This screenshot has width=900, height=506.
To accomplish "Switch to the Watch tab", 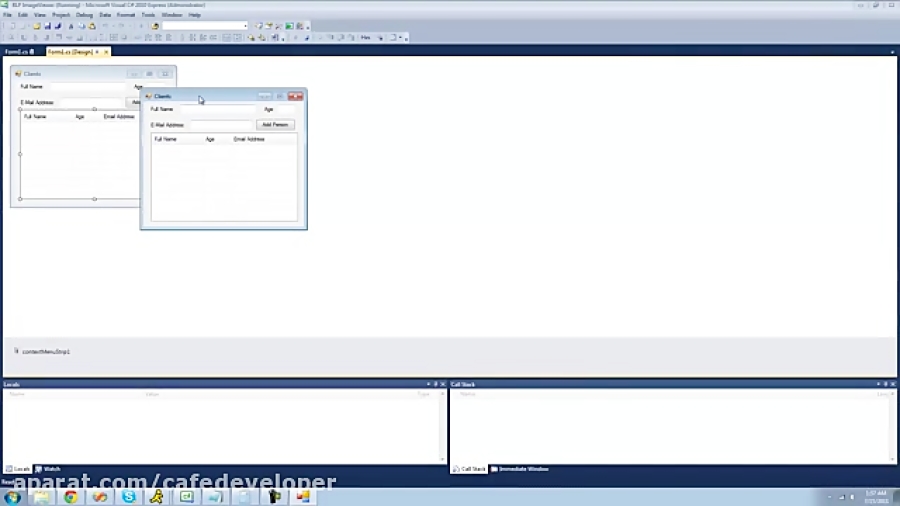I will pyautogui.click(x=48, y=469).
